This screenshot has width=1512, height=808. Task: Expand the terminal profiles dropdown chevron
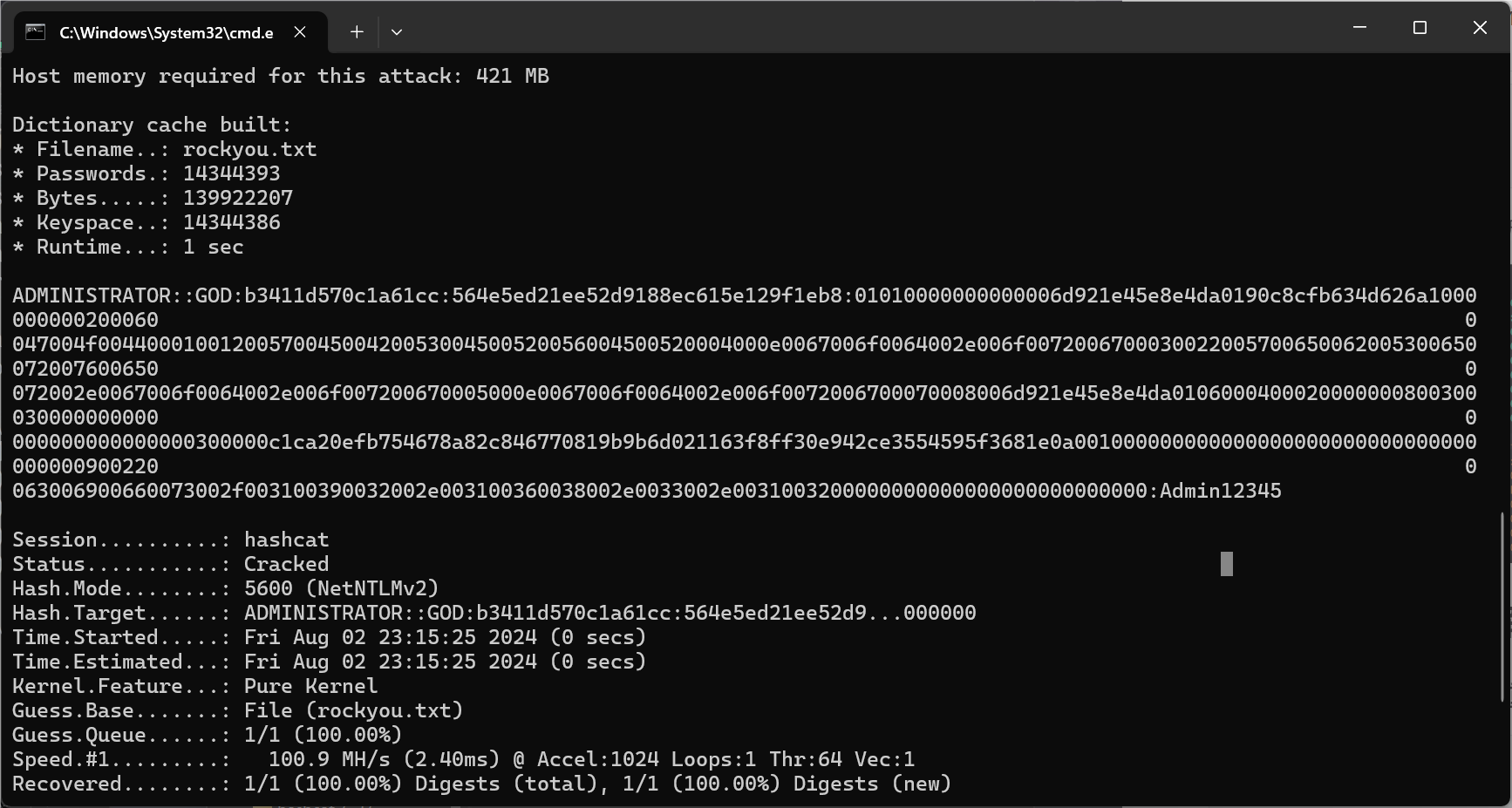pos(397,32)
